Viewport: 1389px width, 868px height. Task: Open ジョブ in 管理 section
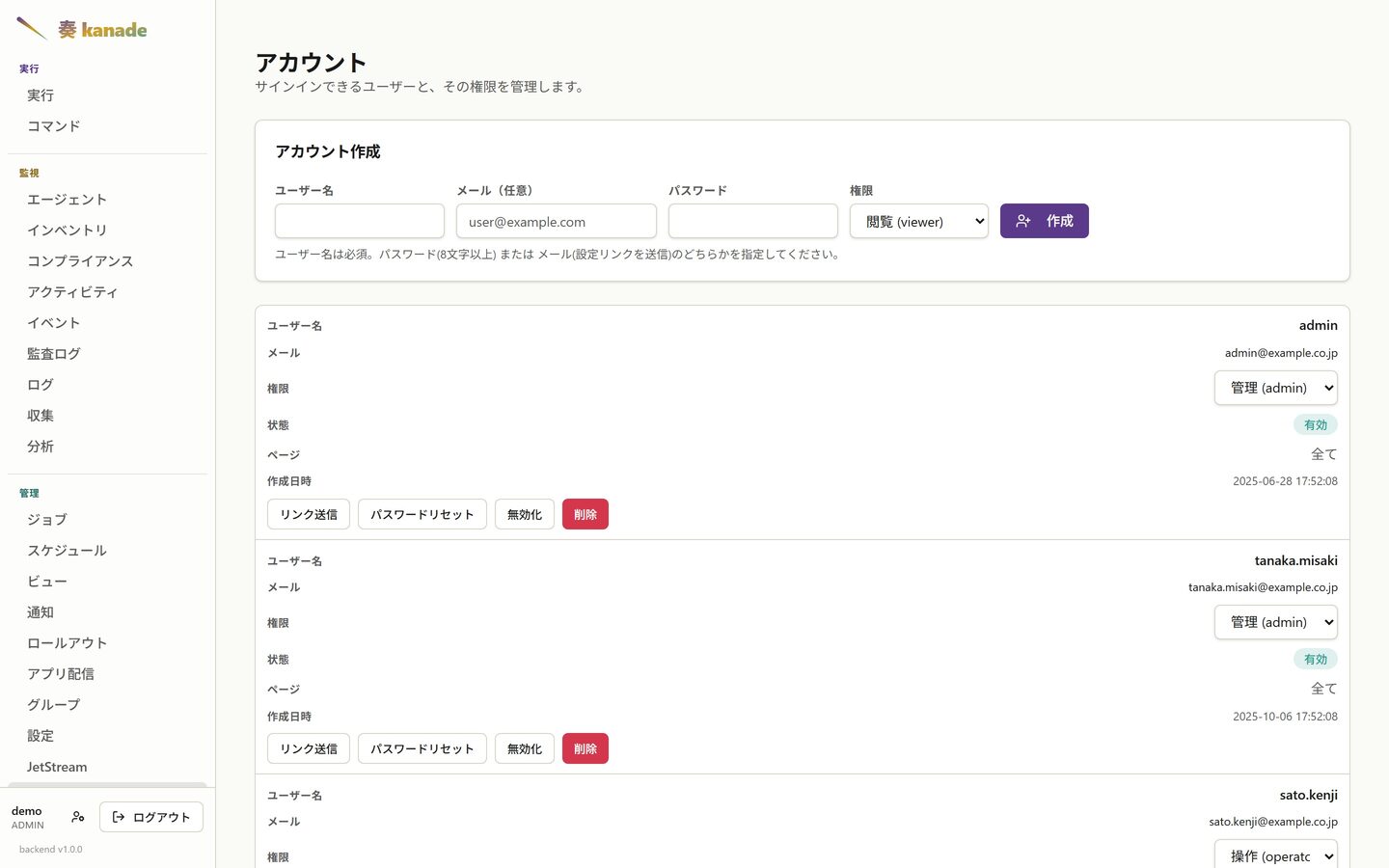pyautogui.click(x=107, y=520)
